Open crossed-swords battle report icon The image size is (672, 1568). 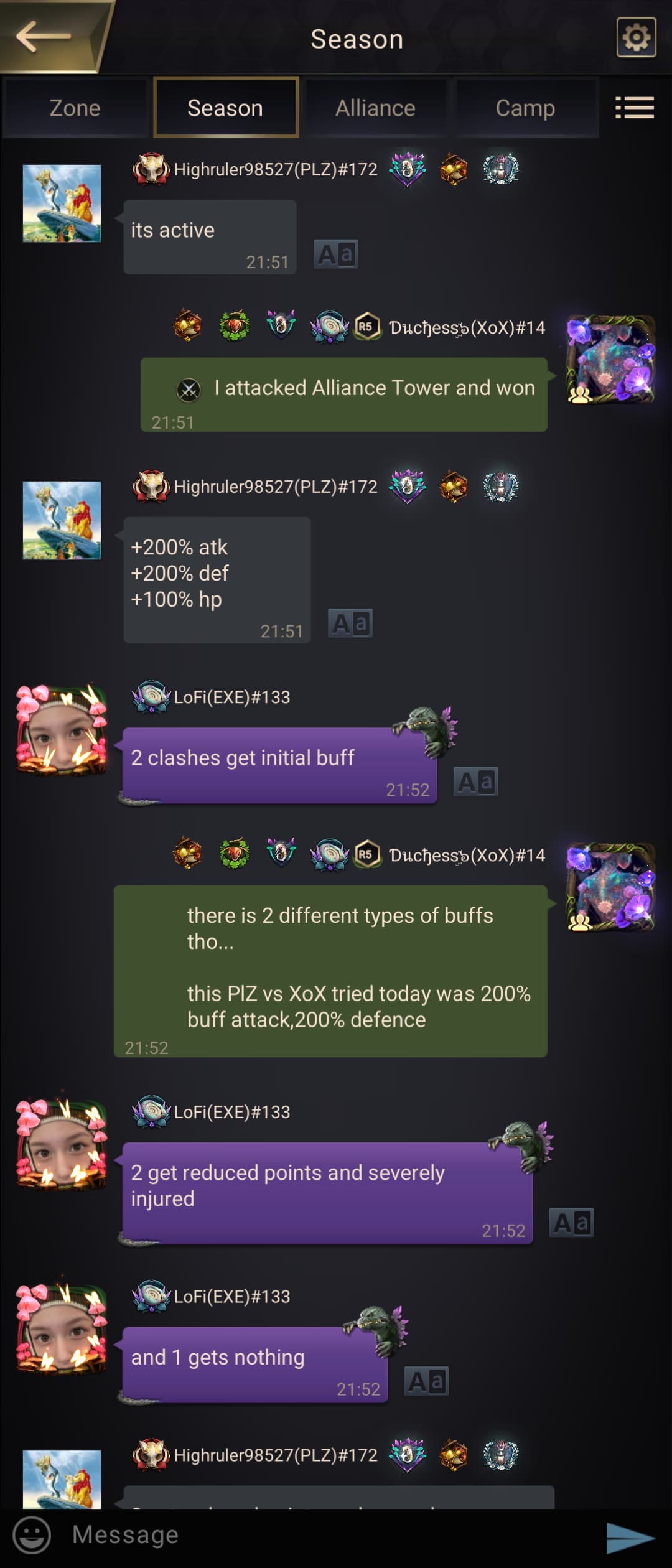click(x=189, y=390)
